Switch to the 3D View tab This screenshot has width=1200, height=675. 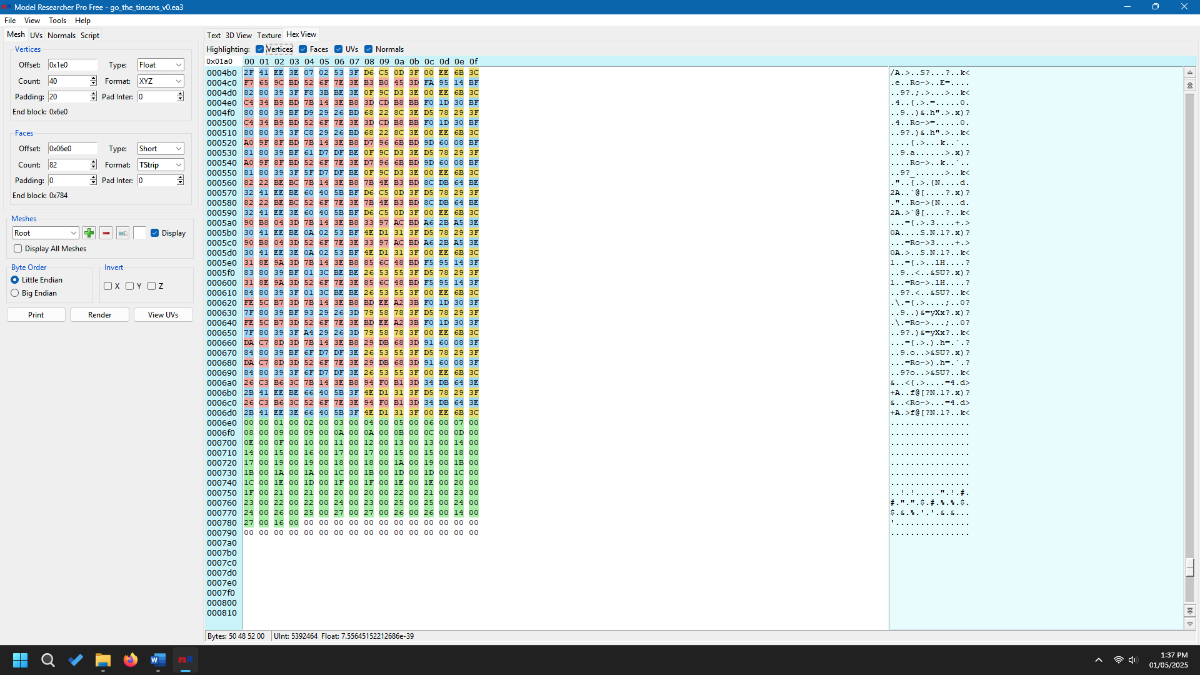[239, 35]
